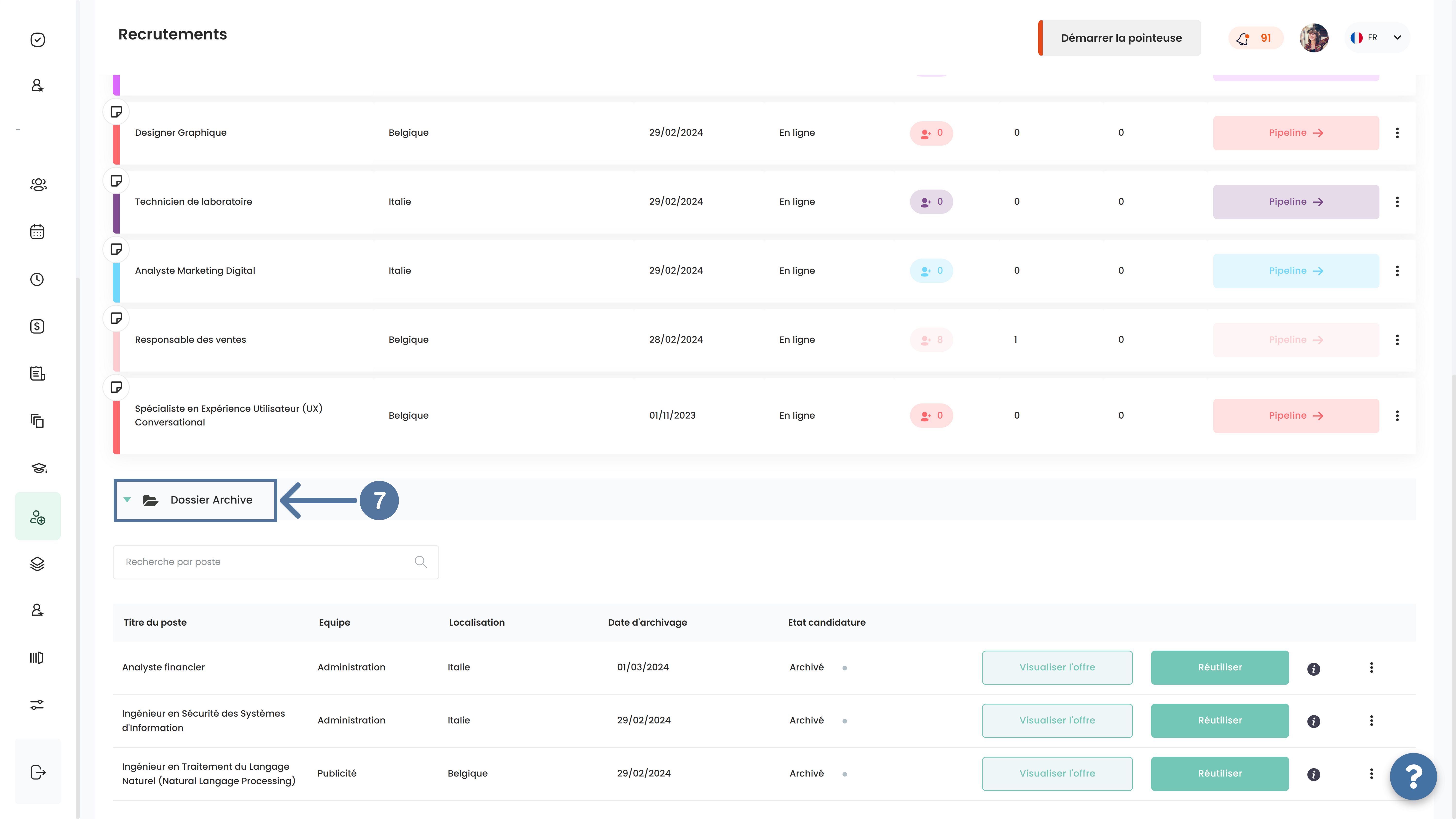Click the Archivé status of Analyste financier
This screenshot has height=819, width=1456.
[x=807, y=668]
